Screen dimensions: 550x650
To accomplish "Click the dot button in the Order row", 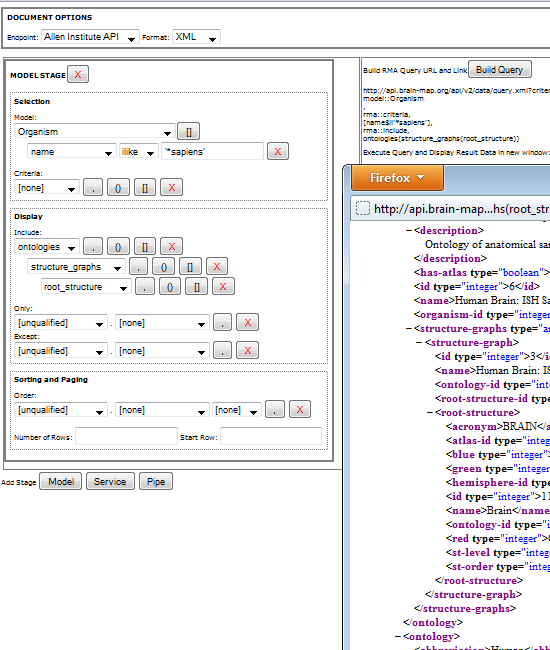I will (274, 409).
